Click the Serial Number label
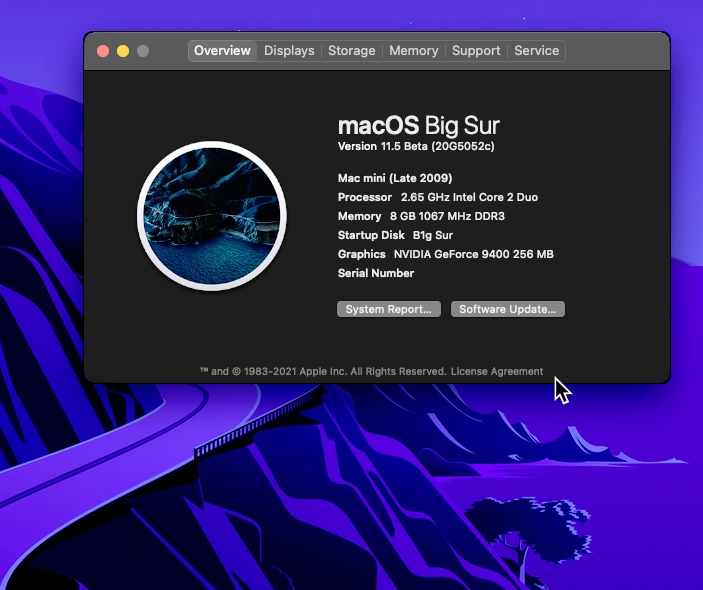Image resolution: width=703 pixels, height=590 pixels. pos(376,273)
